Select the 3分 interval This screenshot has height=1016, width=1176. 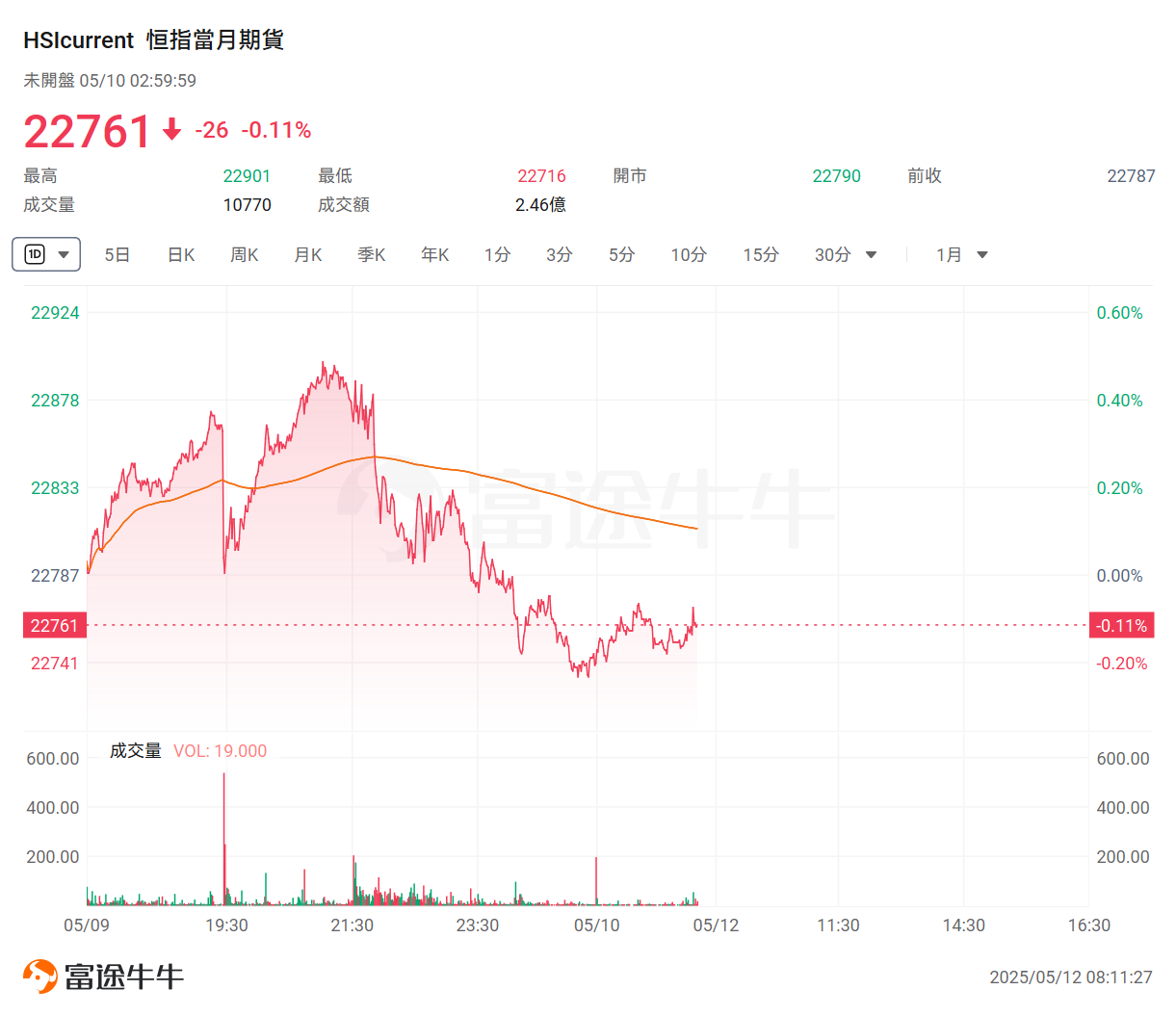tap(559, 255)
